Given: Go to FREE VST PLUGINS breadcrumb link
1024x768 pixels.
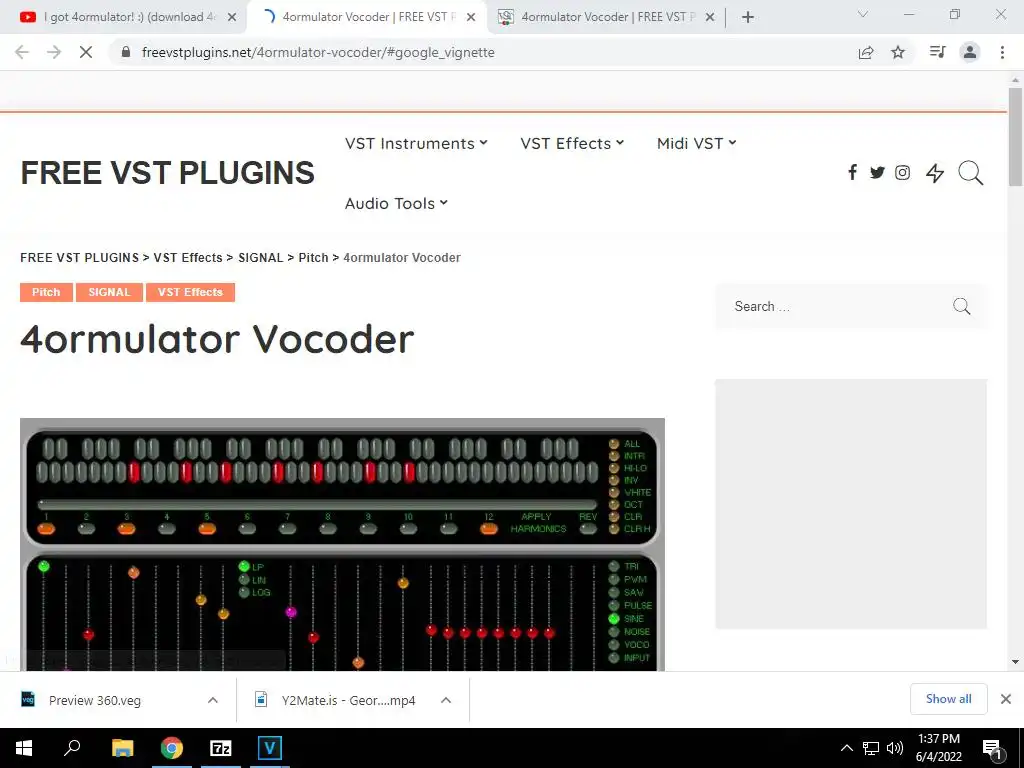Looking at the screenshot, I should (80, 257).
